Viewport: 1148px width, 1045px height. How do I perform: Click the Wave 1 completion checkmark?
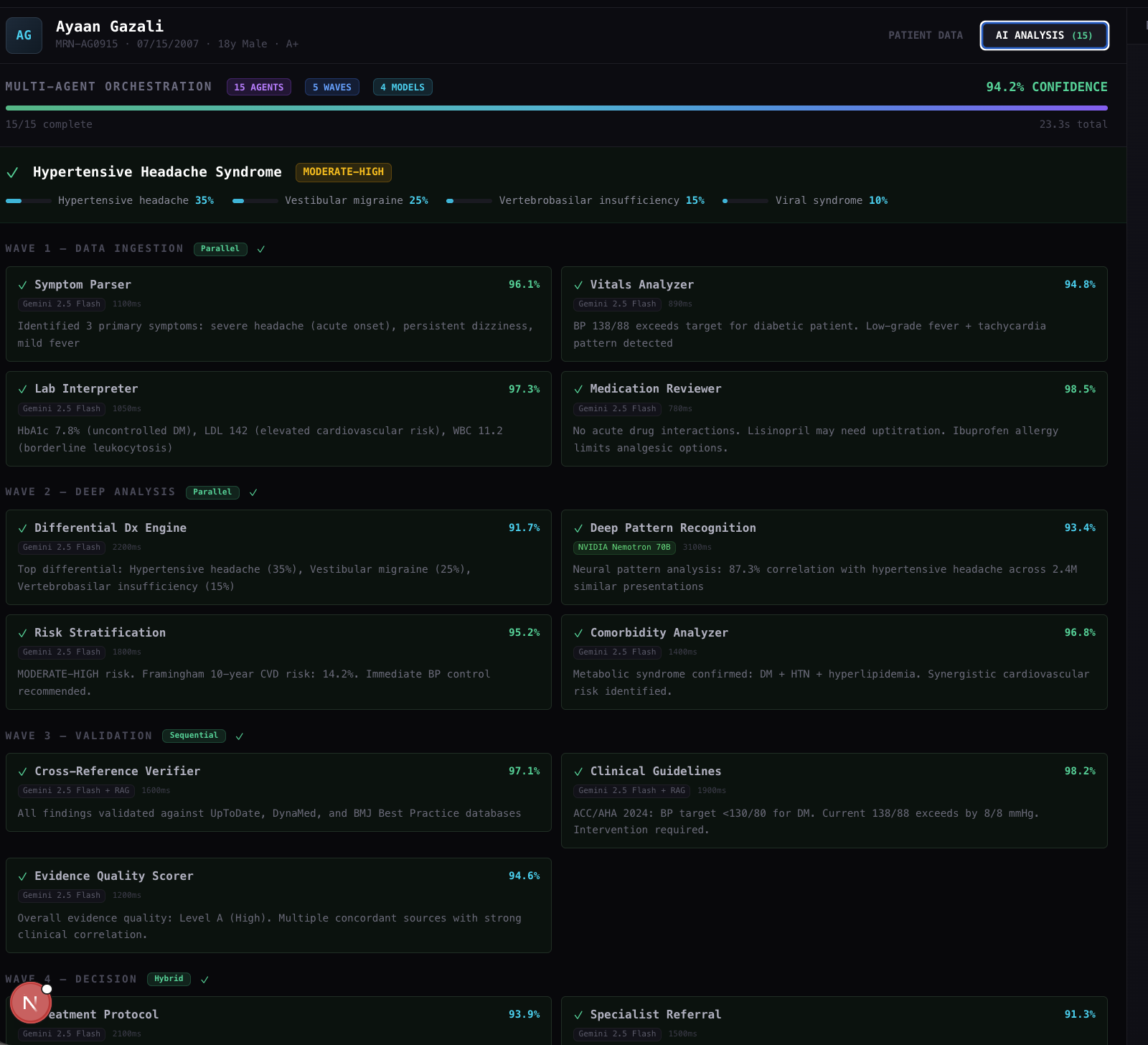(x=261, y=249)
